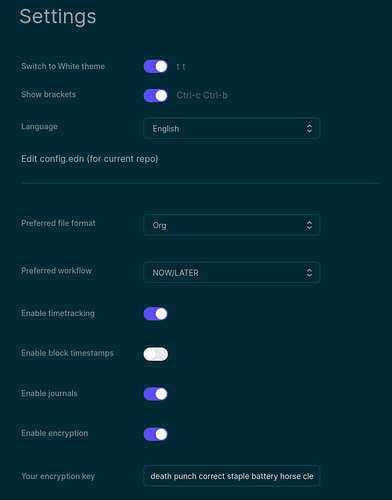Click the Settings page heading
This screenshot has height=500, width=392.
pos(58,17)
